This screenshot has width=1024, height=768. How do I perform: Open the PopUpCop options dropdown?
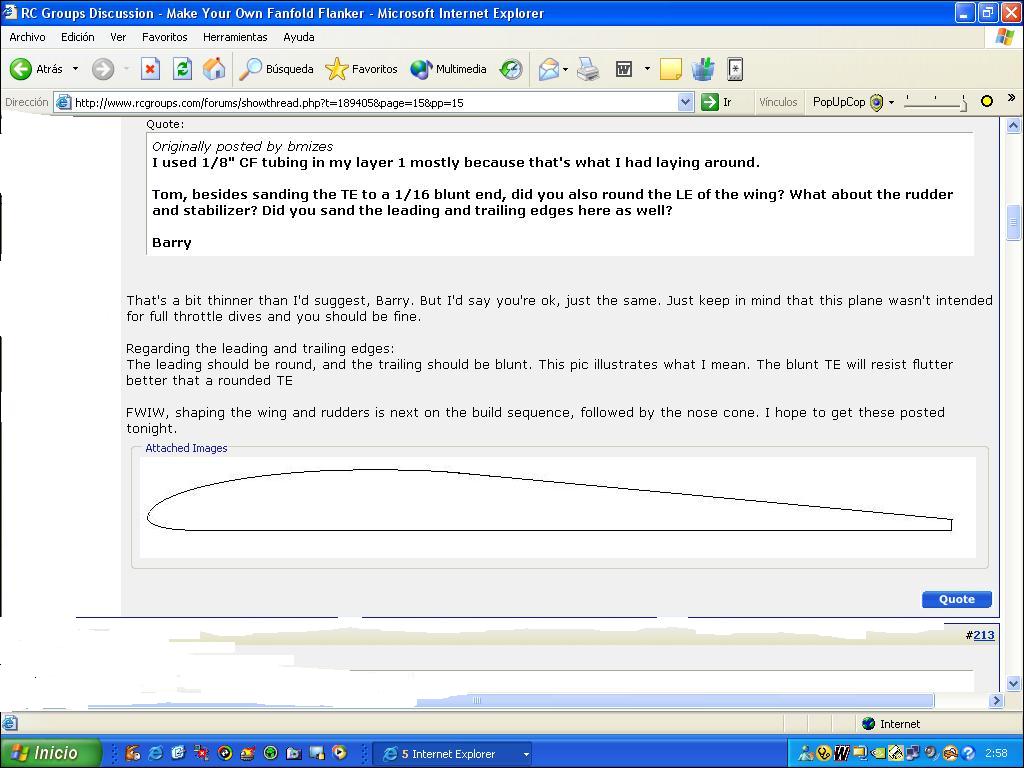(x=891, y=102)
